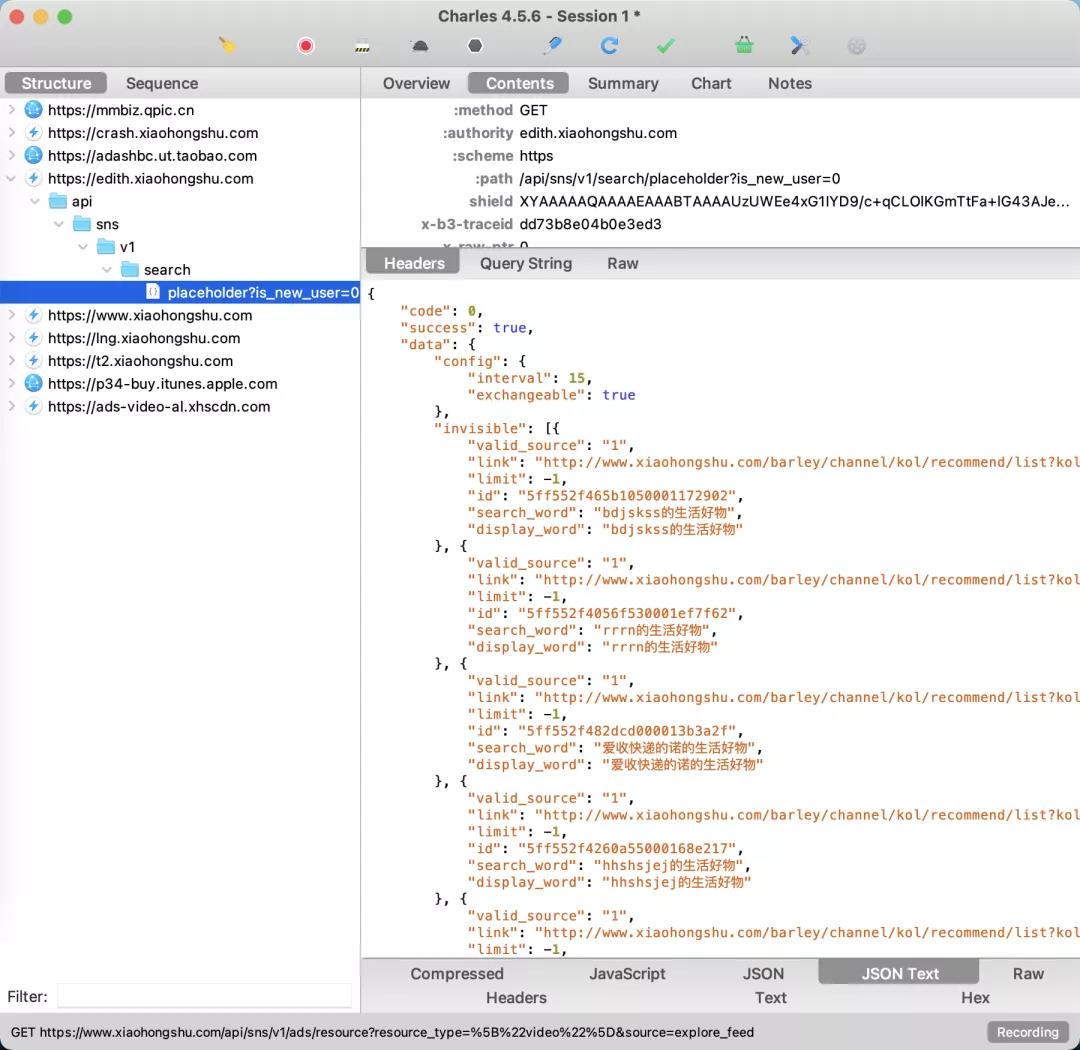The image size is (1080, 1050).
Task: Toggle the red Record button
Action: click(306, 45)
